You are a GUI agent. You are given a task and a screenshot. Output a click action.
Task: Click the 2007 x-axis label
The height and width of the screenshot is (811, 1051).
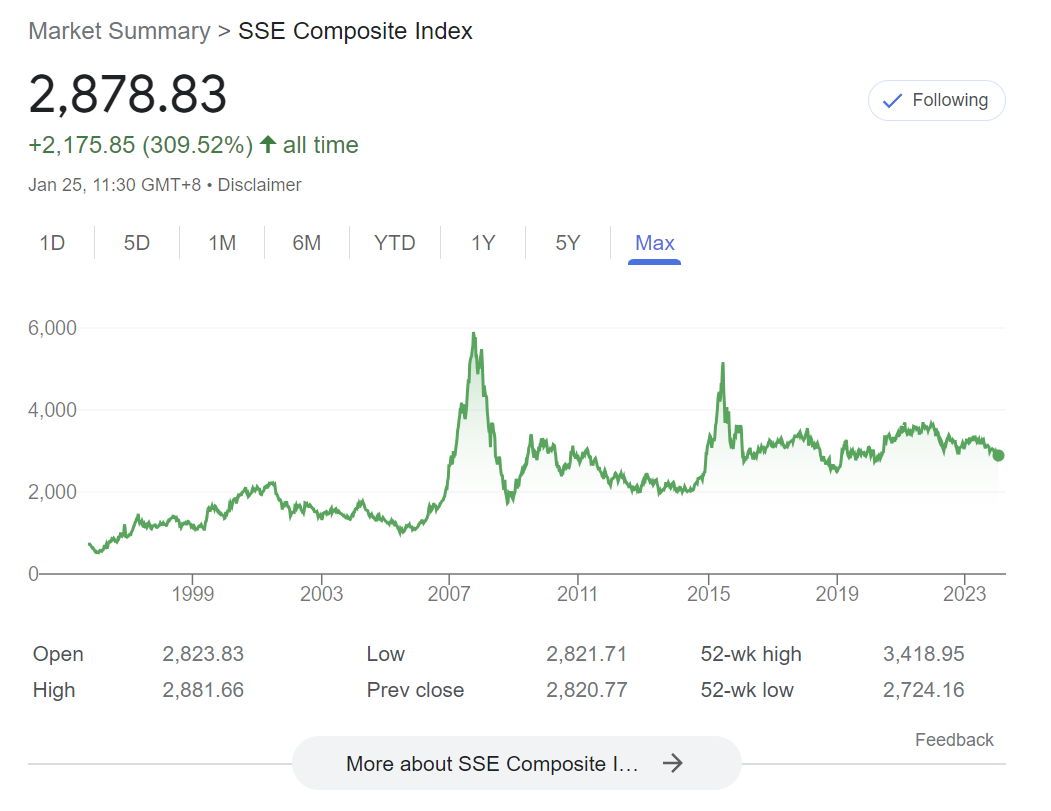click(x=449, y=594)
